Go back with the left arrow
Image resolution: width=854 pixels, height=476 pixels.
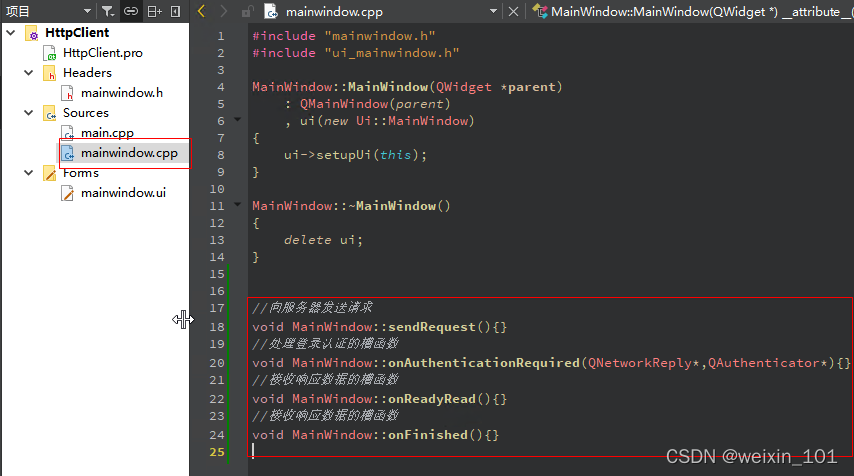[x=201, y=11]
